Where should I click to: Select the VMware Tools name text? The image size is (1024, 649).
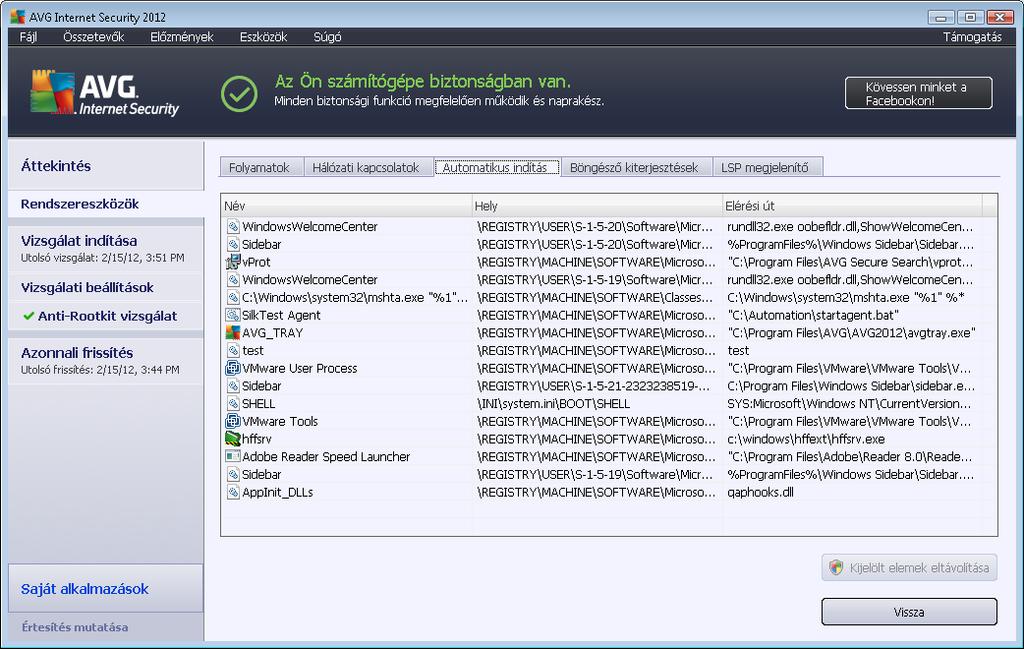click(280, 421)
